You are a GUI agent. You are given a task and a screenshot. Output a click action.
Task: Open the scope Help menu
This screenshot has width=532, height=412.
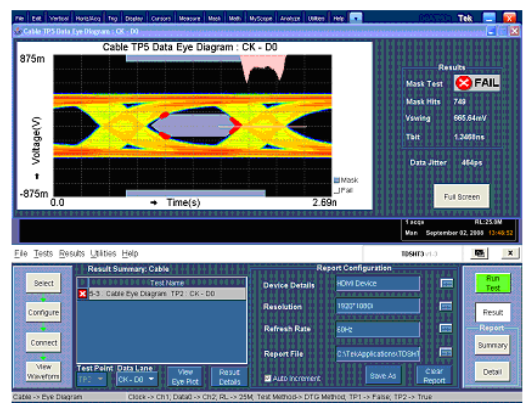pos(338,18)
